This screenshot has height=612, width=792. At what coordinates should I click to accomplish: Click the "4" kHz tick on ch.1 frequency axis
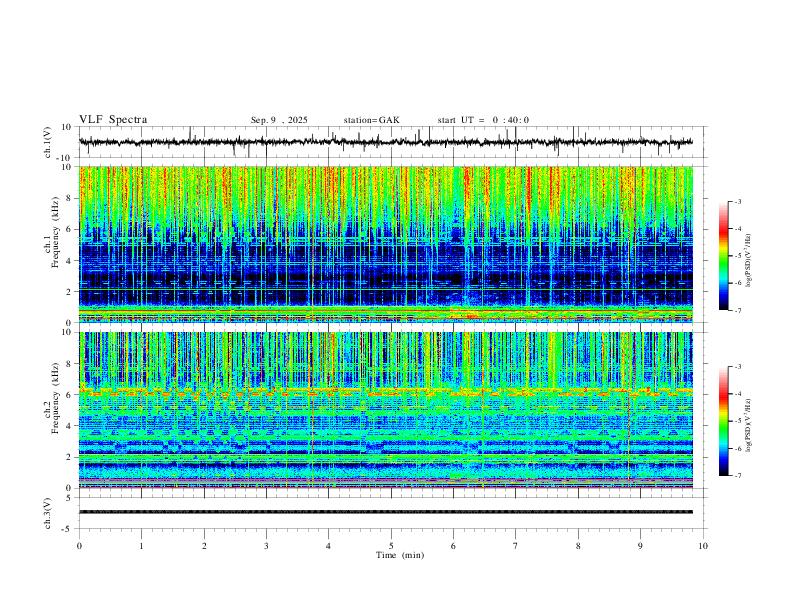[69, 261]
